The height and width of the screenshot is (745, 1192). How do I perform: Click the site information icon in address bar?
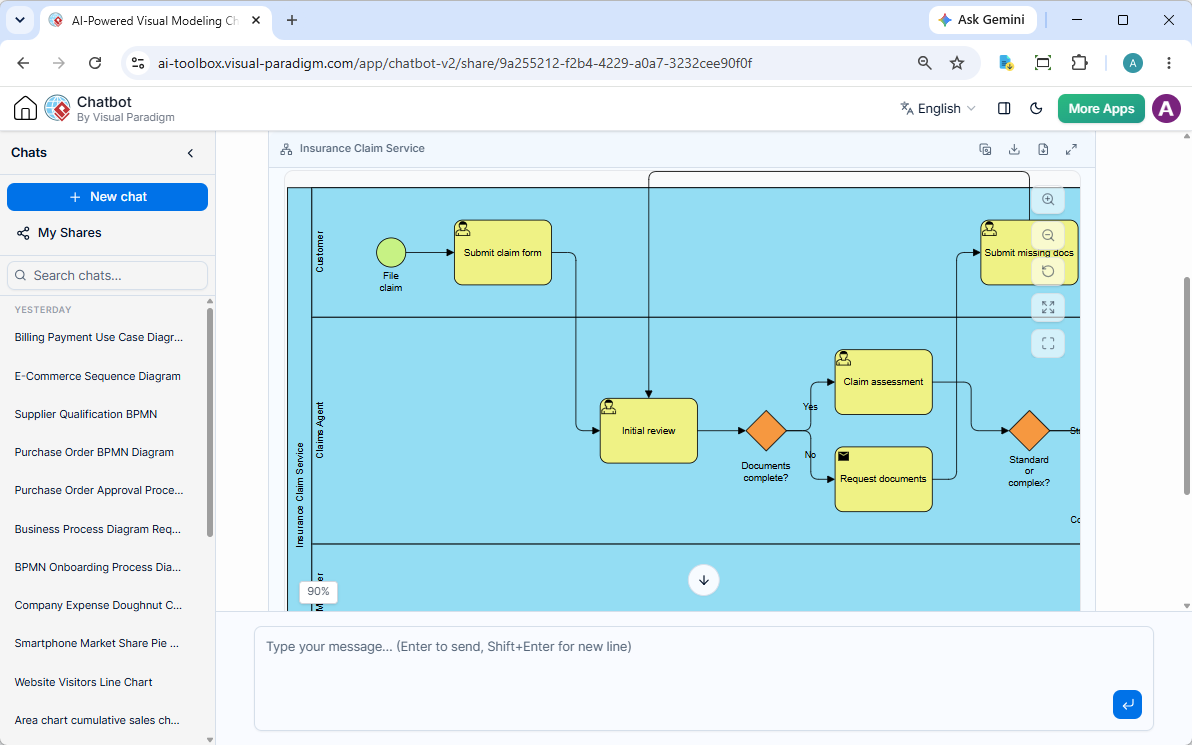(x=138, y=63)
